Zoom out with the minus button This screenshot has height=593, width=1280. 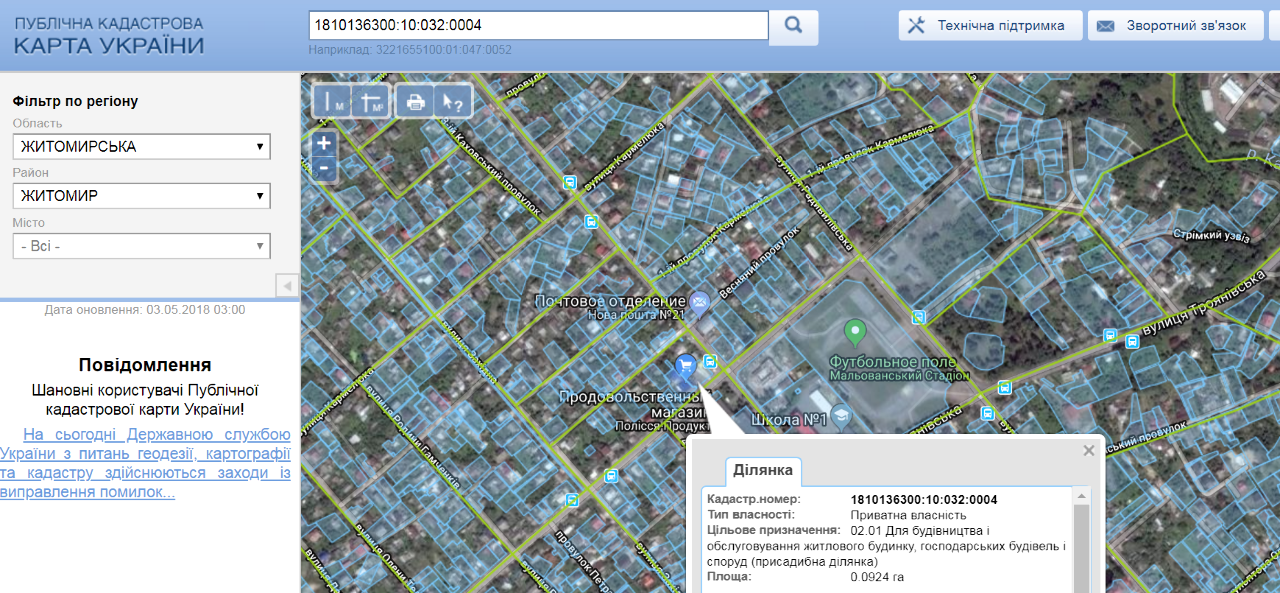coord(324,170)
